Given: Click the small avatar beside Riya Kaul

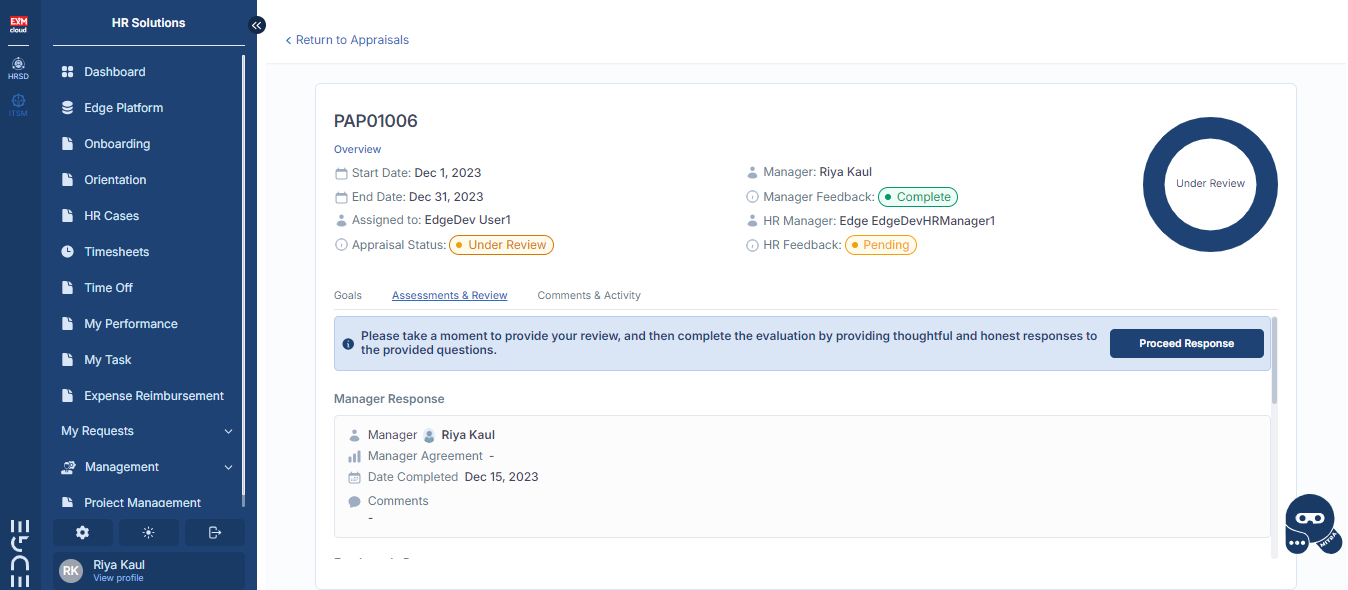Looking at the screenshot, I should pos(429,435).
